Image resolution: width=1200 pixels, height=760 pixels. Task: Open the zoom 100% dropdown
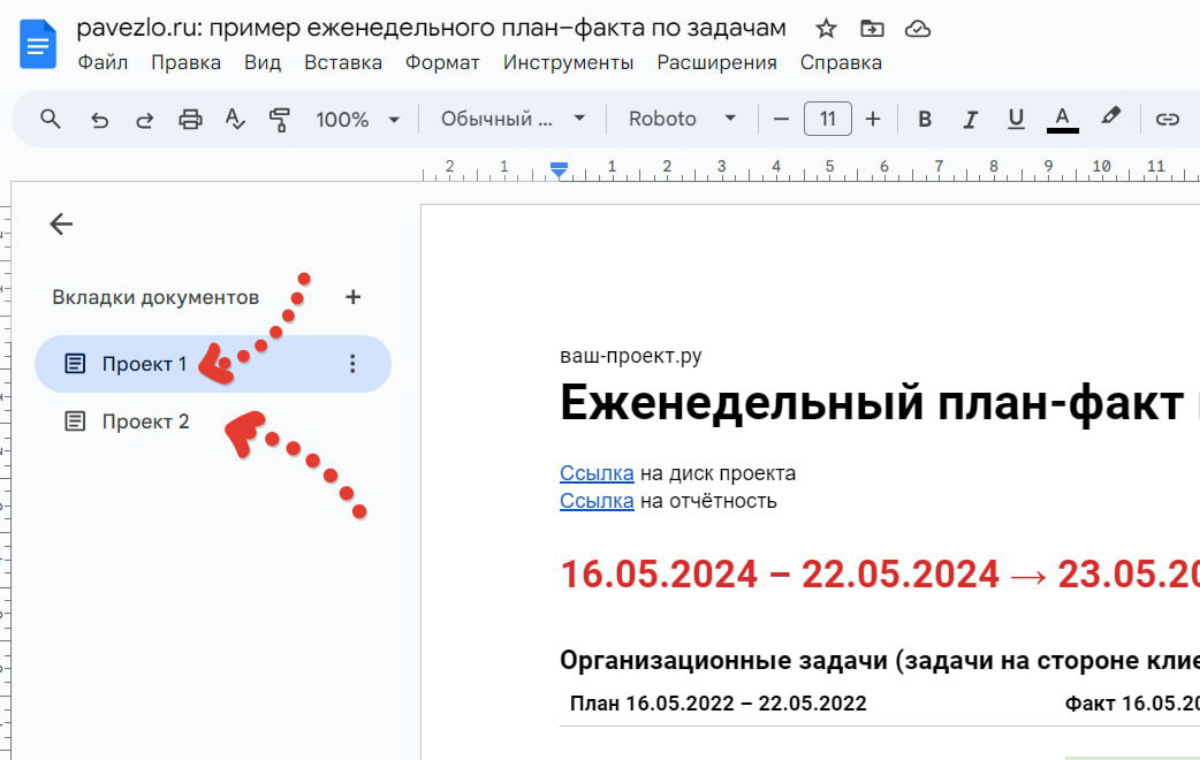358,120
